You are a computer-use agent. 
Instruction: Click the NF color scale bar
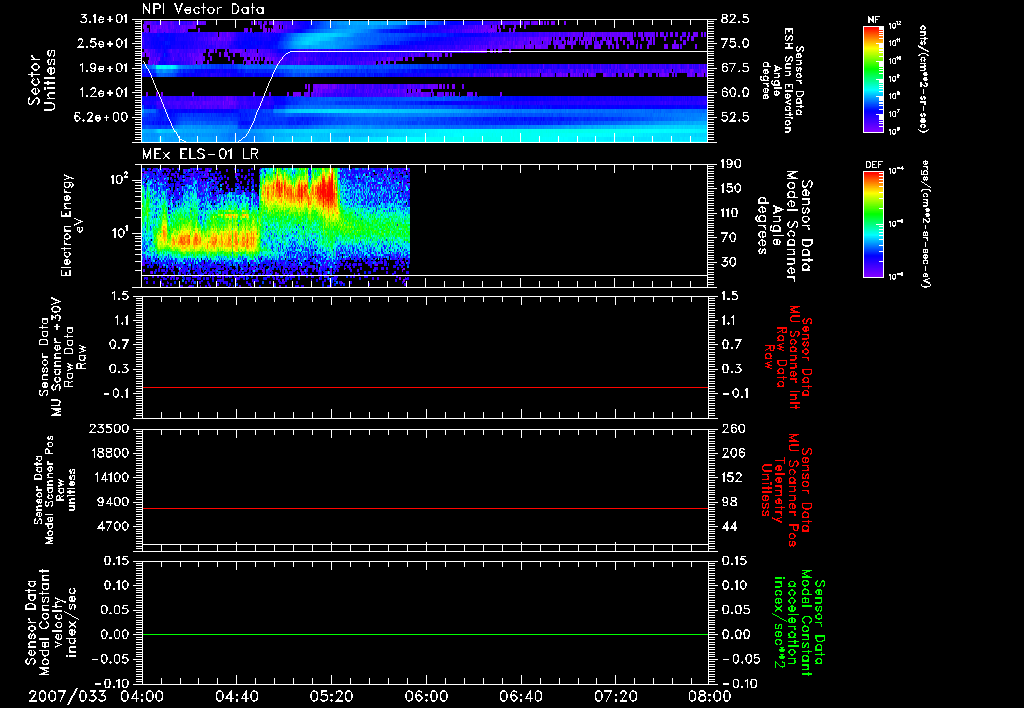873,79
